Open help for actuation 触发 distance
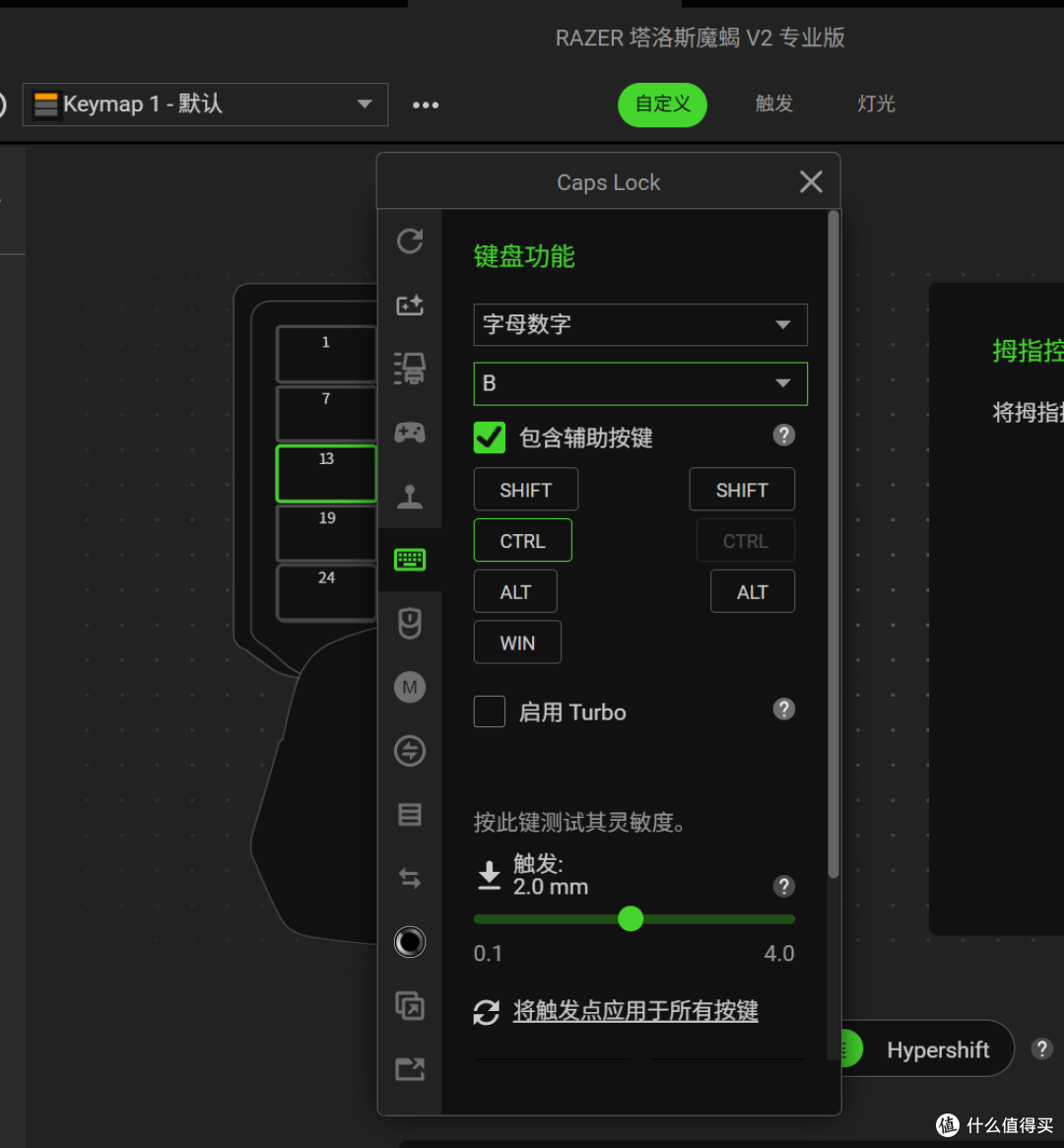 (x=784, y=887)
